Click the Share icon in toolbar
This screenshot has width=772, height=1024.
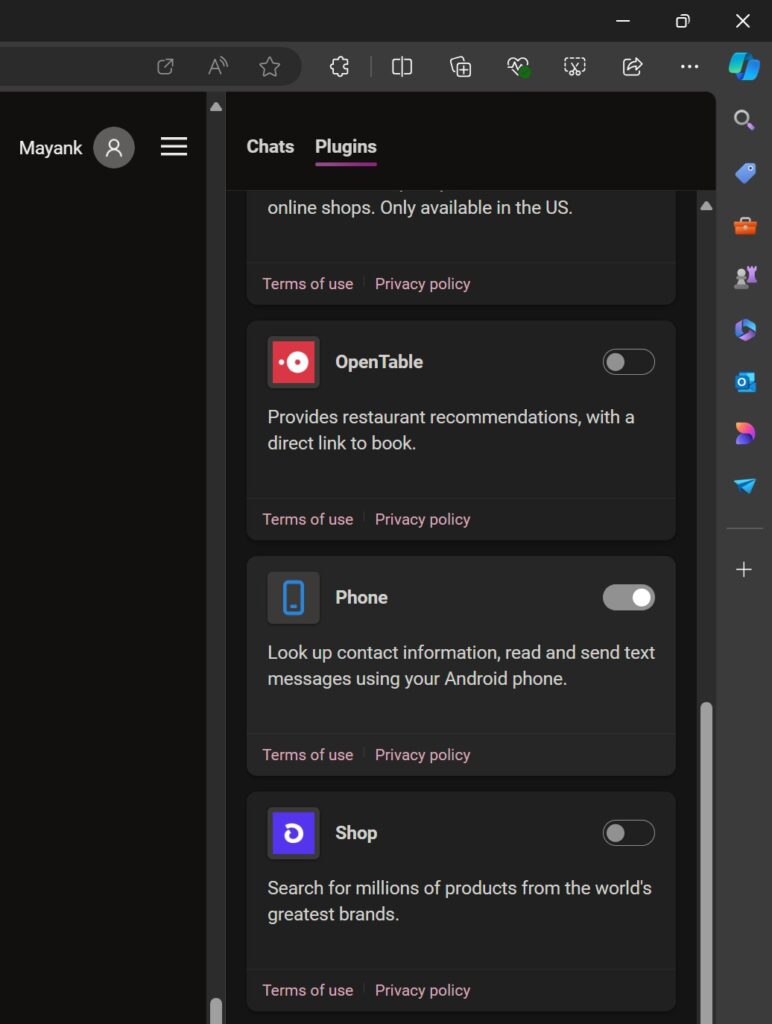click(x=632, y=66)
